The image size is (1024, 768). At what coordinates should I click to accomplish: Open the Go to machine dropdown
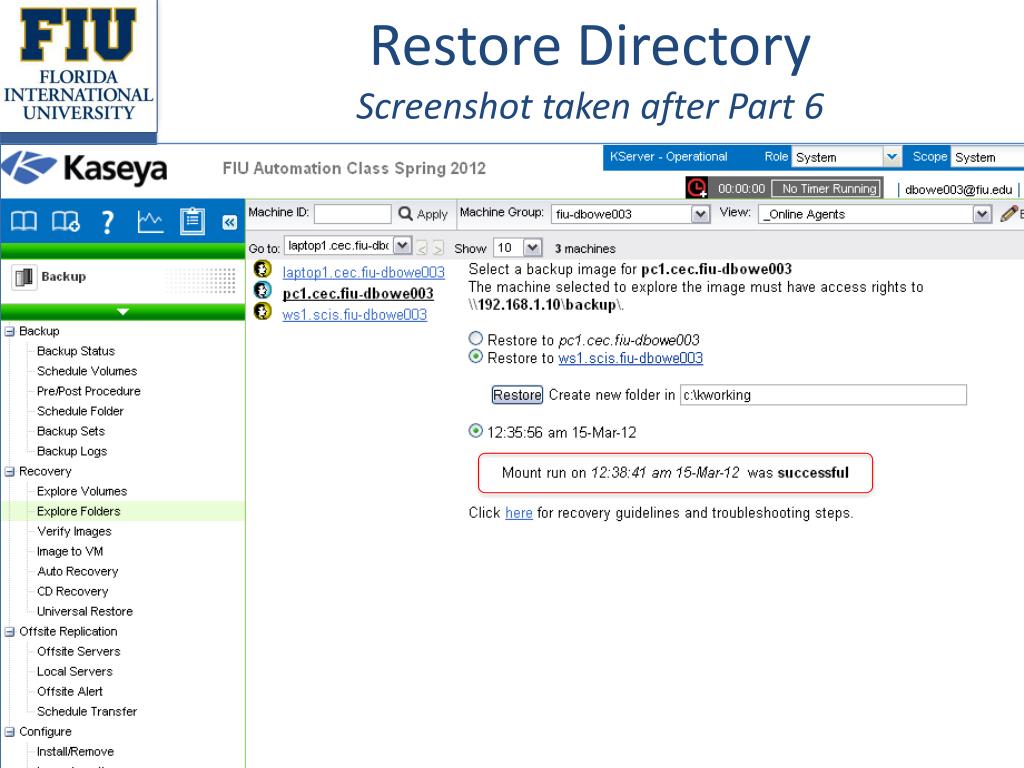coord(348,246)
